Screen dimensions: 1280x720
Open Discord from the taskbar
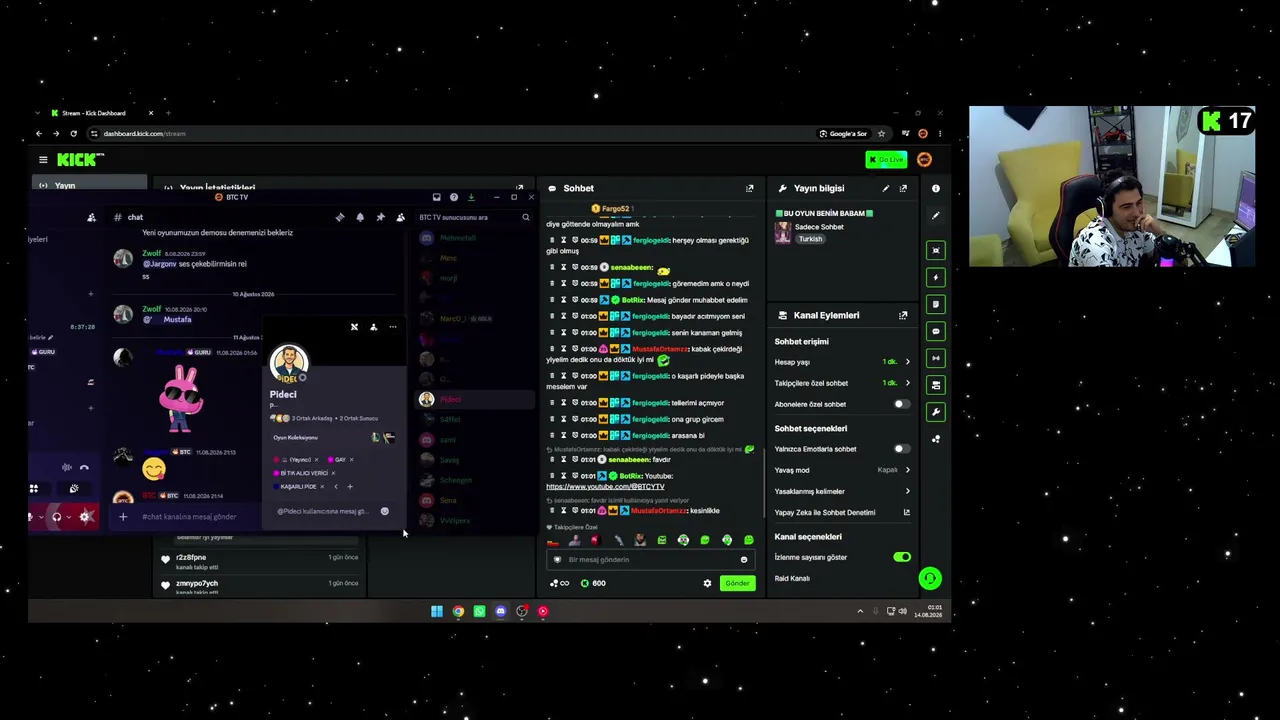[500, 611]
